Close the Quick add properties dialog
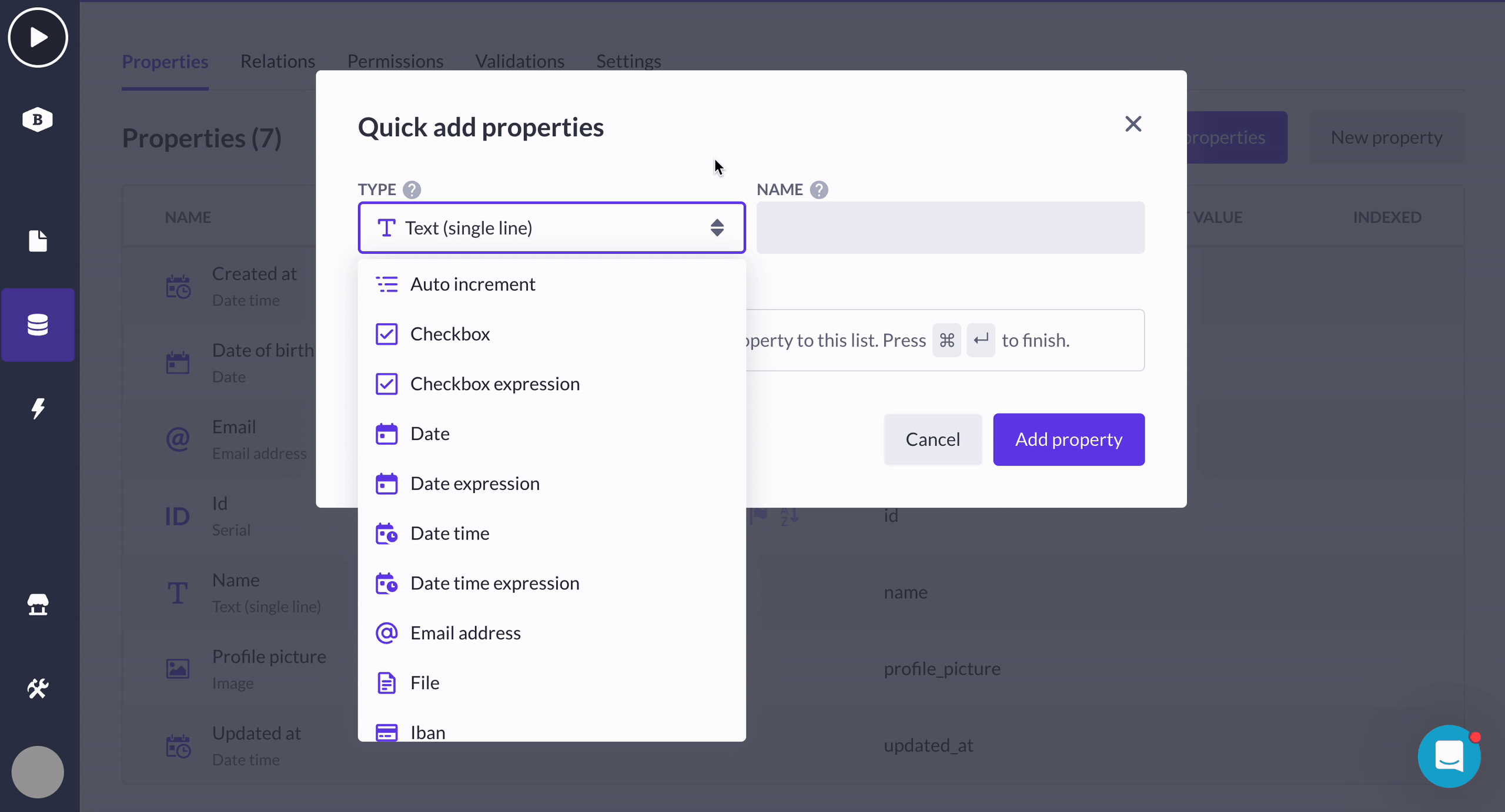 pyautogui.click(x=1133, y=124)
